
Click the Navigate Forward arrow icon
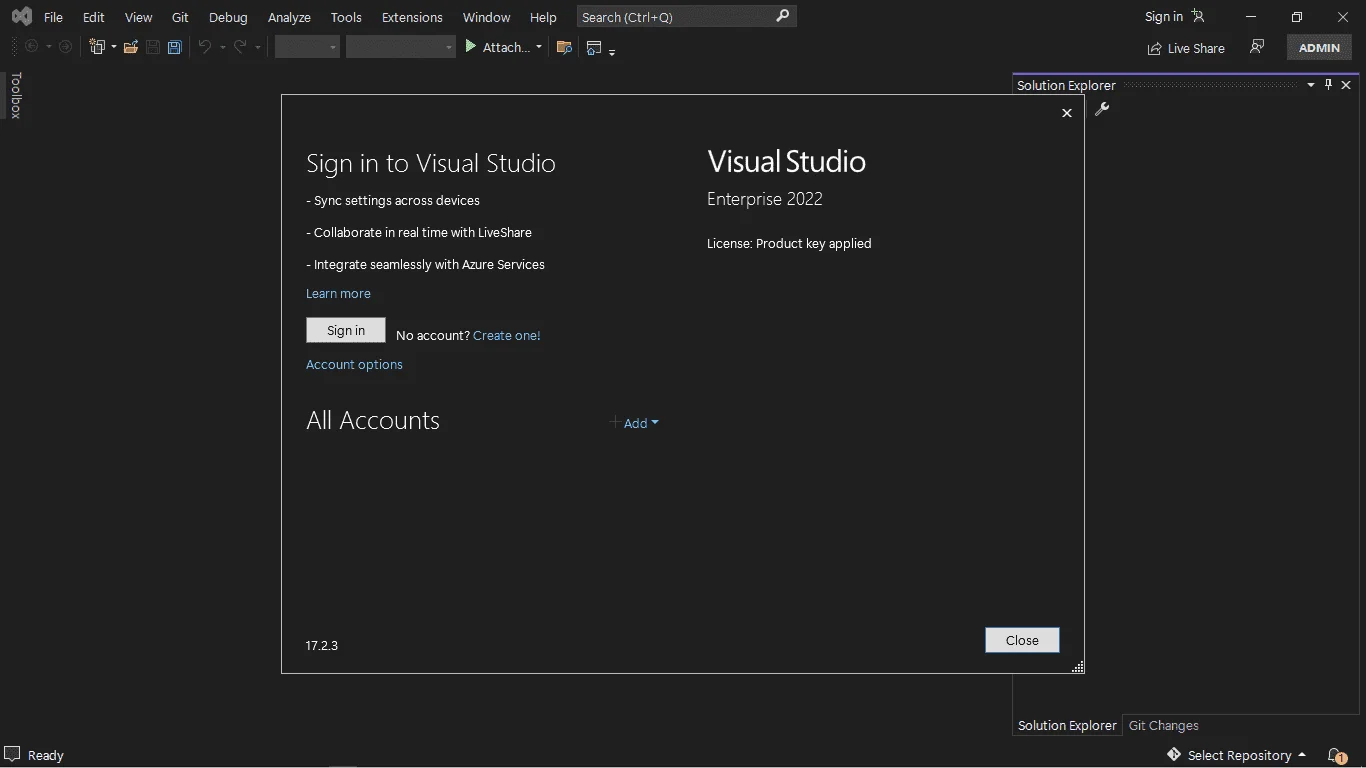click(x=66, y=47)
